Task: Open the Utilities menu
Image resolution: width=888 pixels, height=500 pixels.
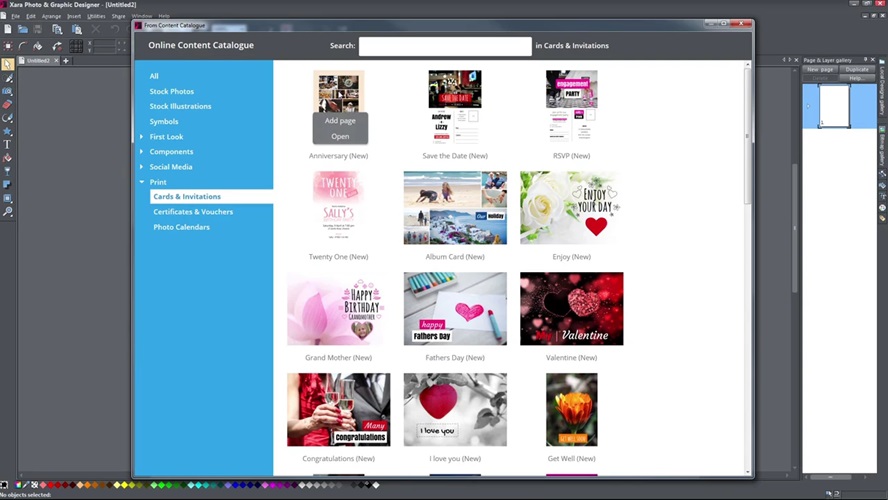Action: click(x=96, y=16)
